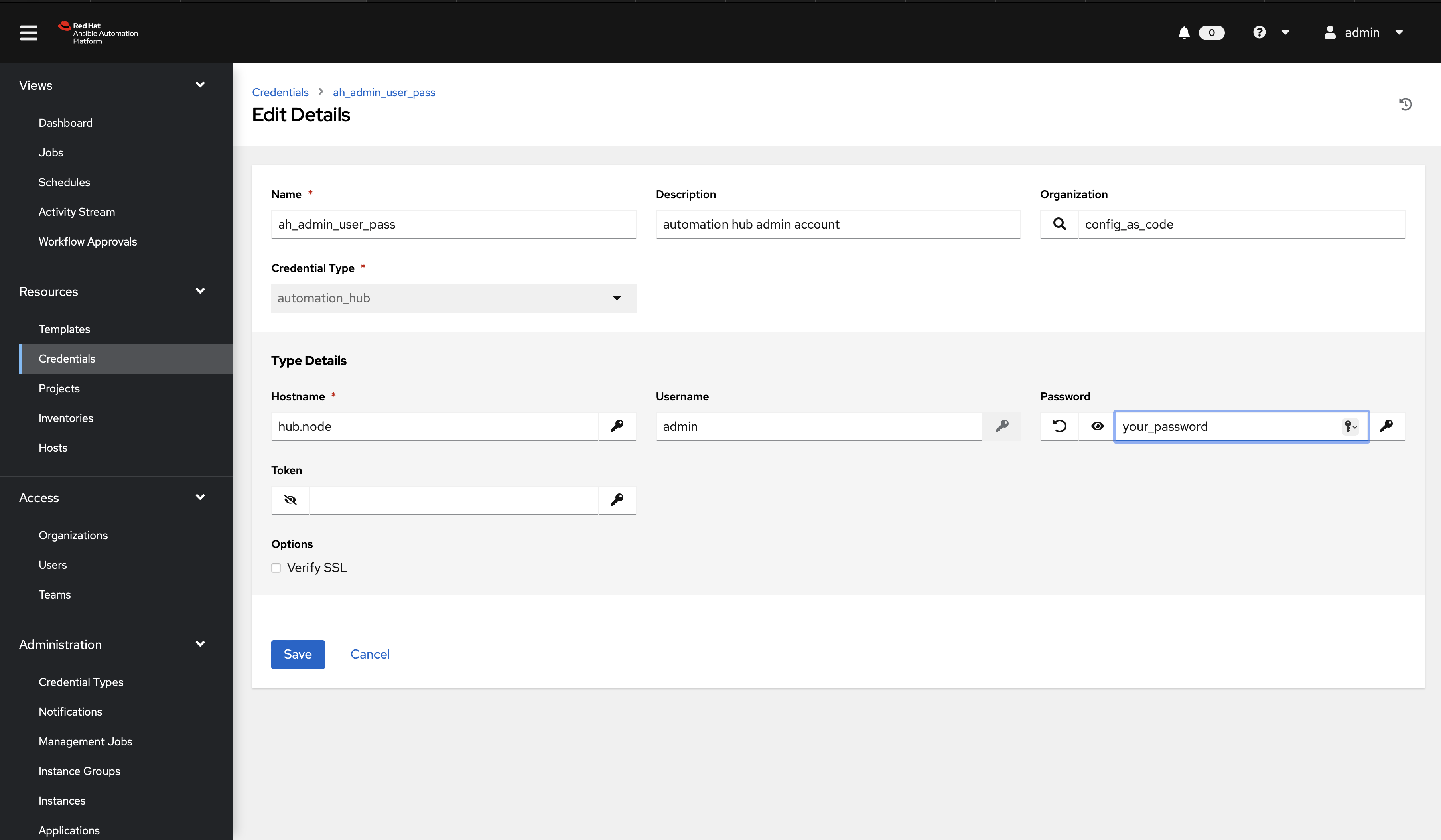The height and width of the screenshot is (840, 1441).
Task: Click the password reveal eye icon
Action: tap(1098, 426)
